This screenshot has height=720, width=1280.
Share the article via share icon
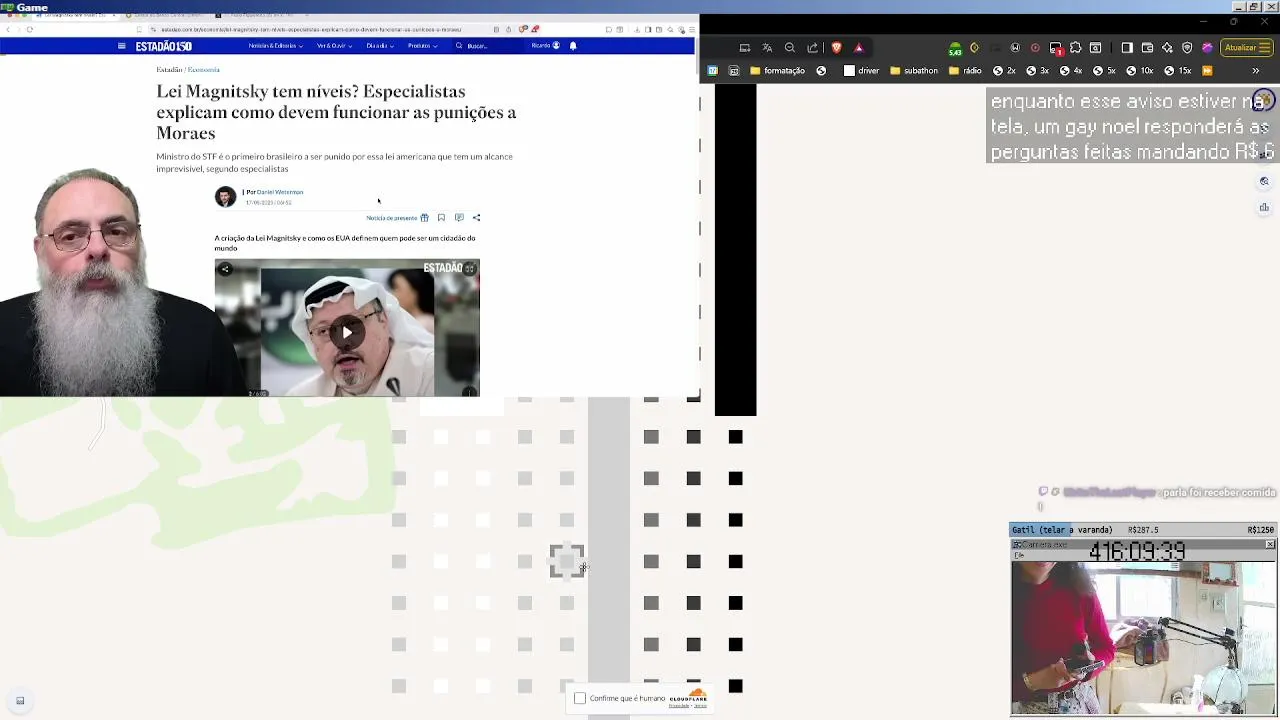click(x=476, y=217)
